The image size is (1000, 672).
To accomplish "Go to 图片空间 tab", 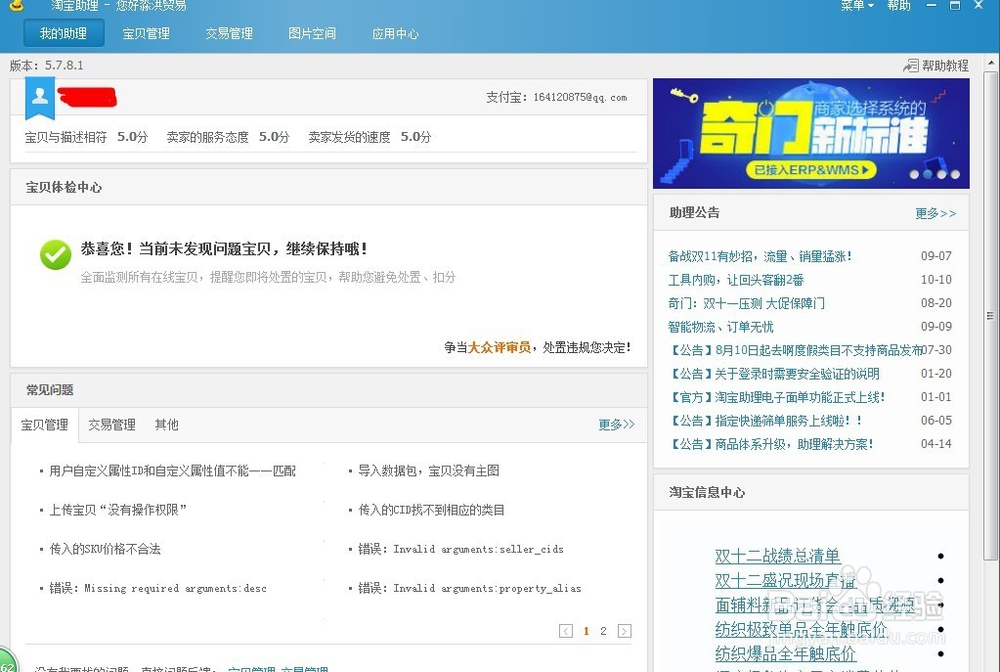I will pyautogui.click(x=312, y=33).
